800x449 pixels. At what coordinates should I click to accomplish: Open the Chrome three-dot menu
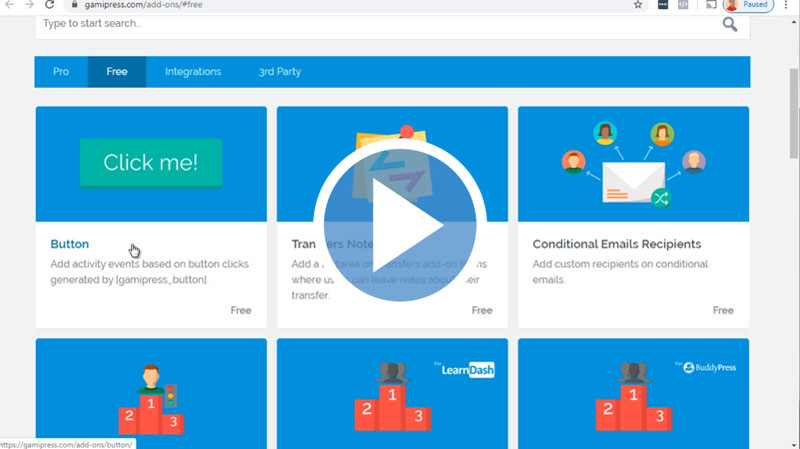[787, 5]
